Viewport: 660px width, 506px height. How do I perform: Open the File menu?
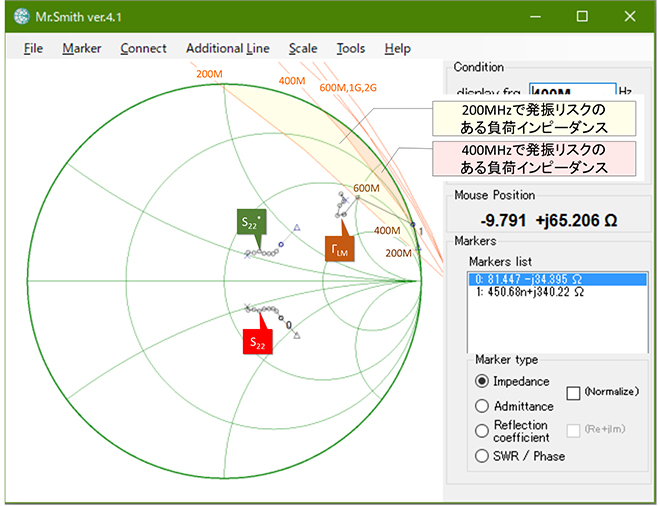[33, 48]
